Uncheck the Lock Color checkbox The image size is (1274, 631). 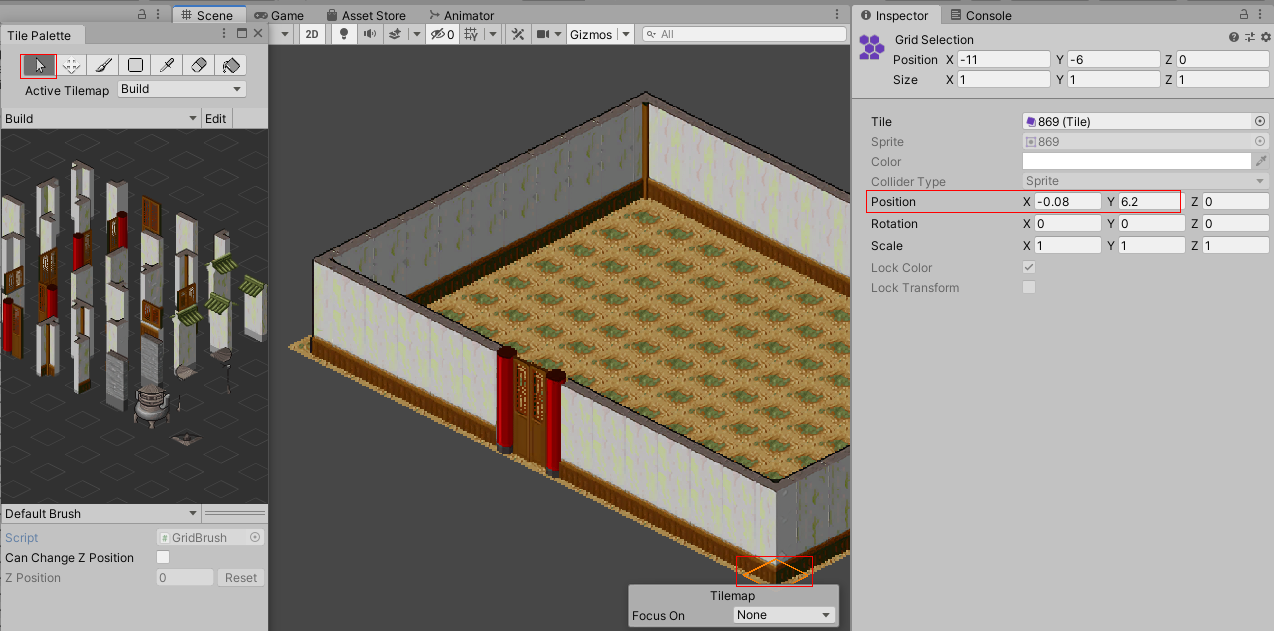click(1029, 267)
